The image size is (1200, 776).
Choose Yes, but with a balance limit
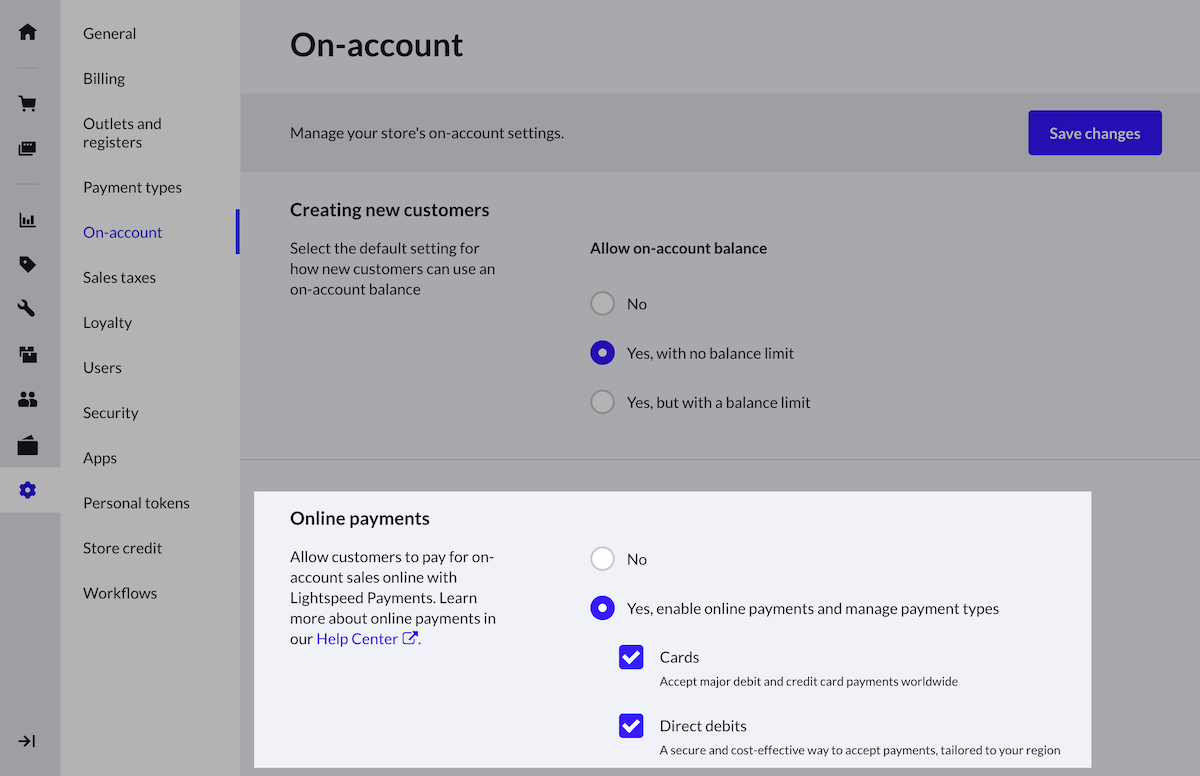click(x=602, y=402)
